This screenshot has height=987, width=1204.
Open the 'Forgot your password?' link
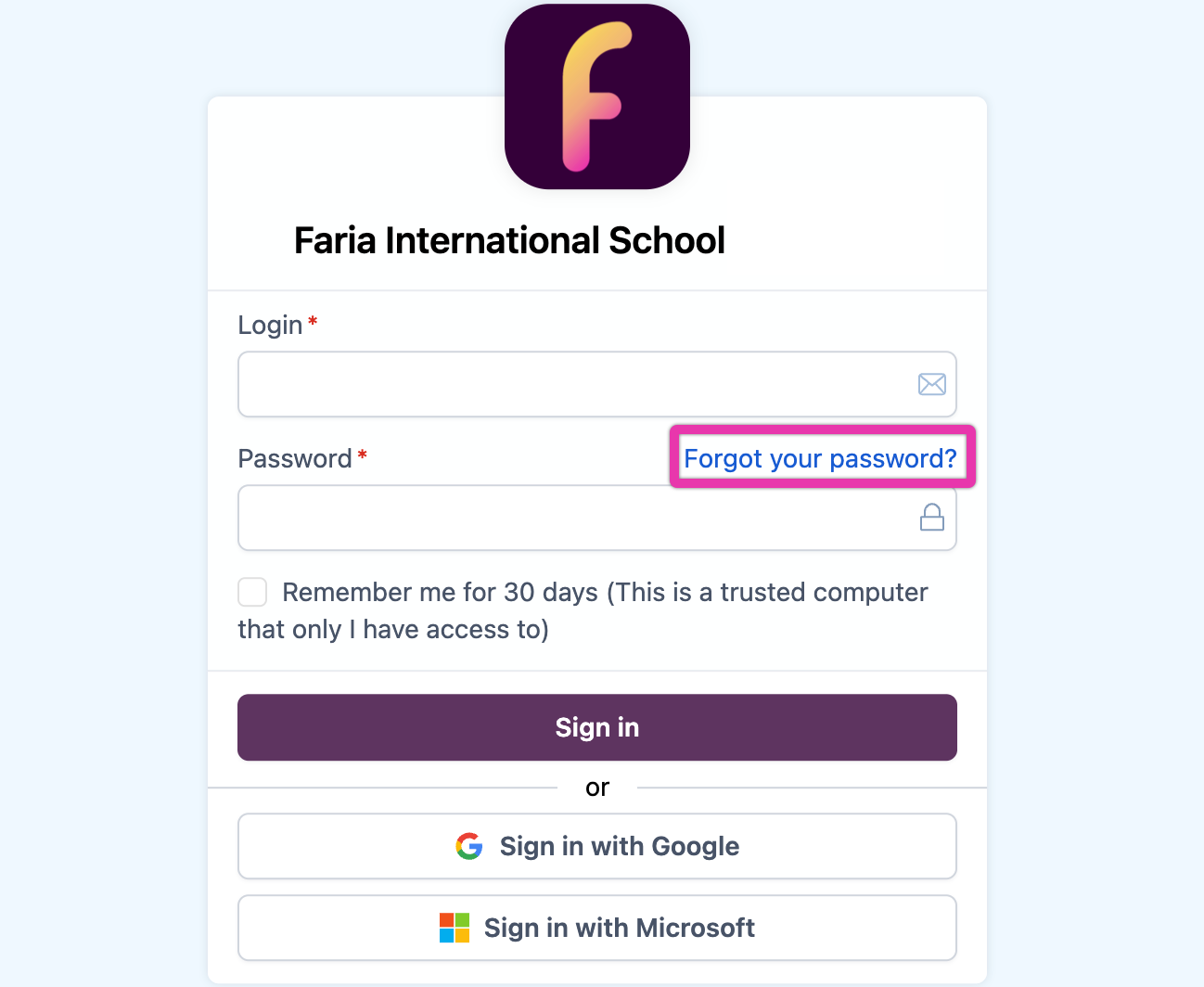coord(820,458)
